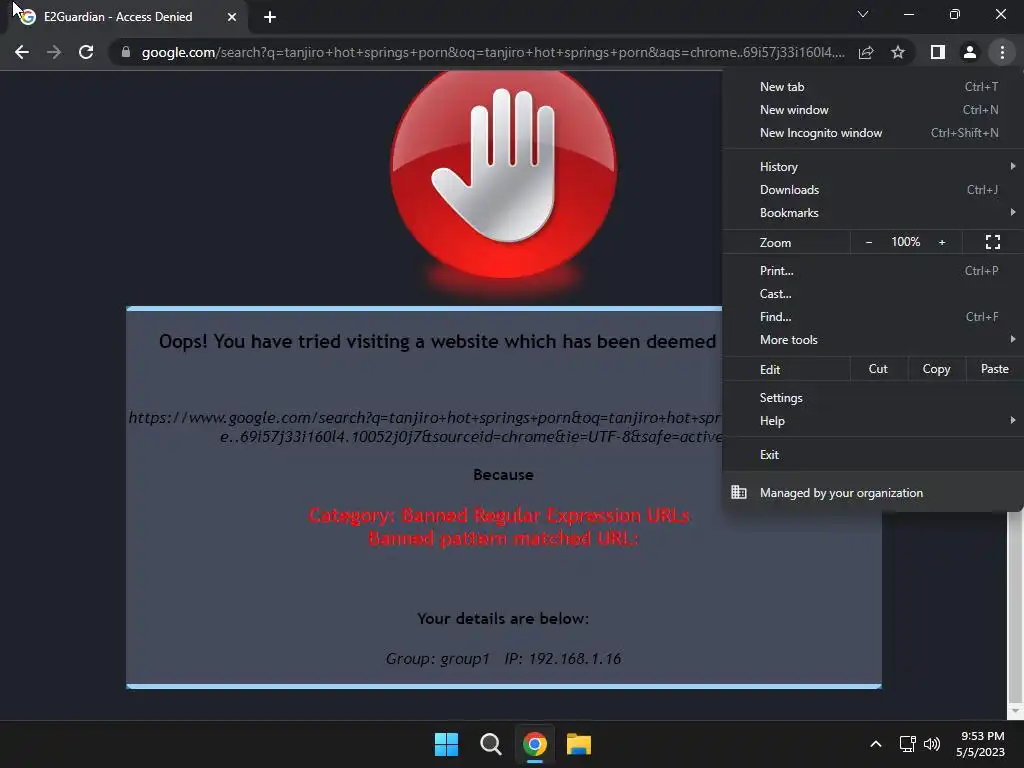This screenshot has height=768, width=1024.
Task: Close the E2Guardian Access Denied tab
Action: point(232,17)
